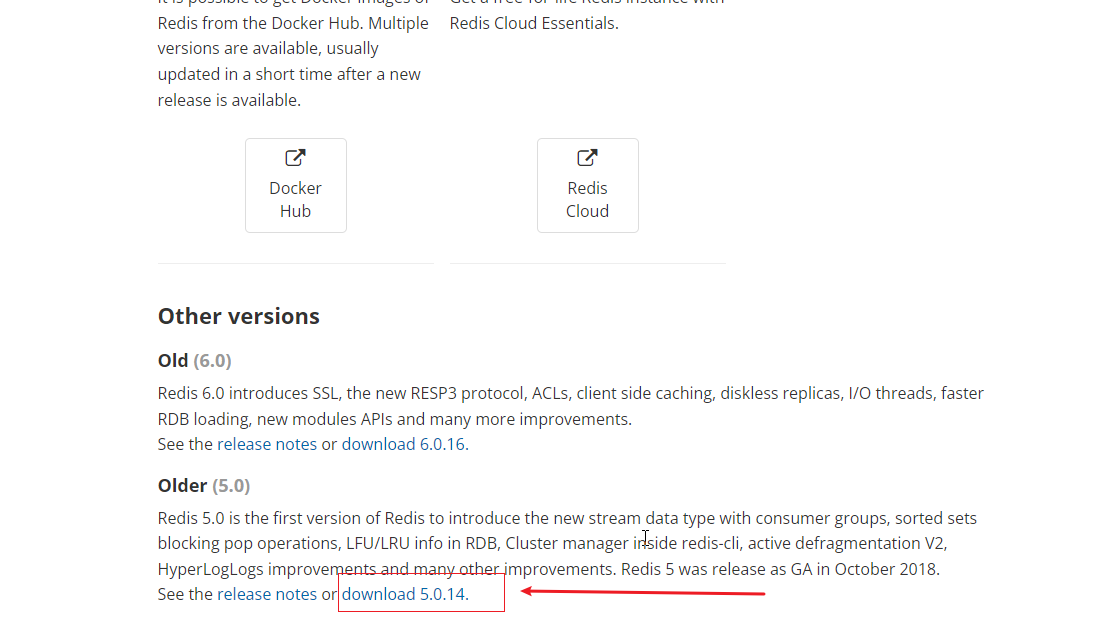Click the 'Other versions' heading

tap(238, 315)
